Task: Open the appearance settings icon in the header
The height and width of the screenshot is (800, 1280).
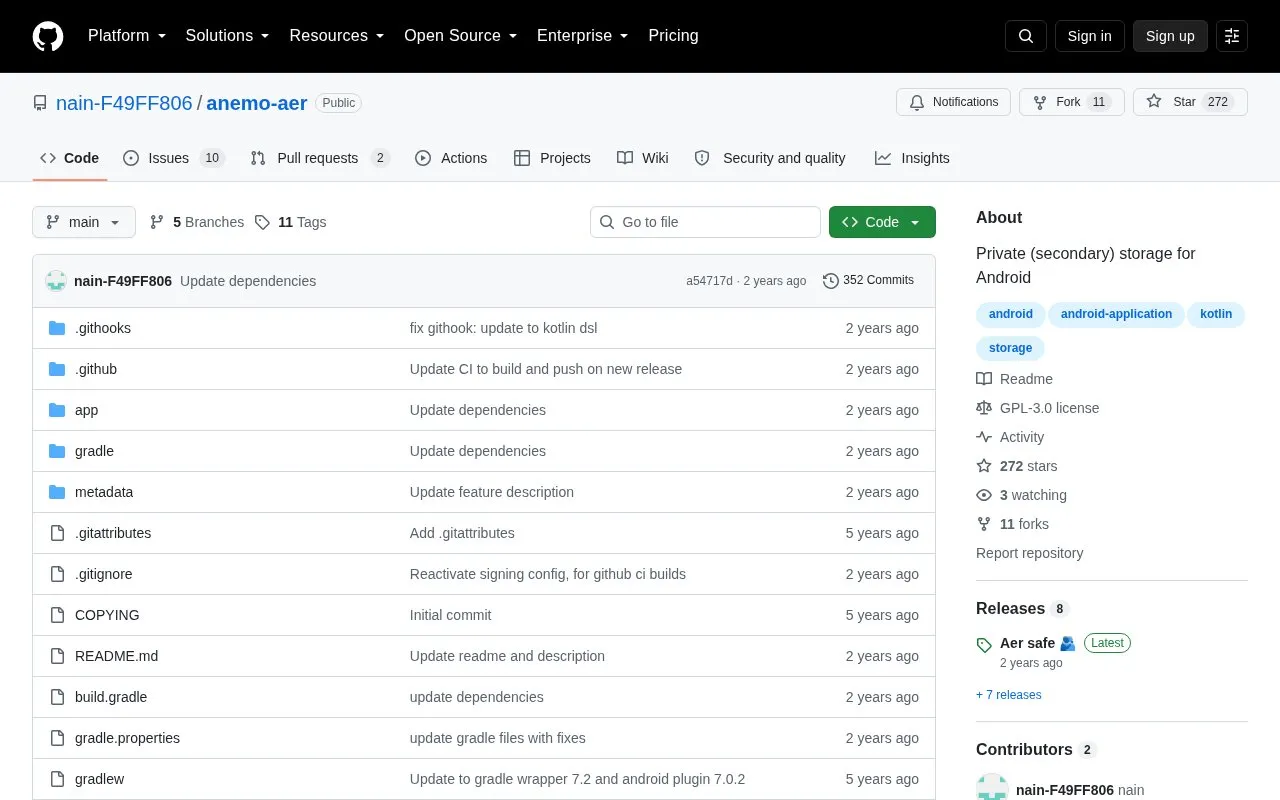Action: (x=1232, y=36)
